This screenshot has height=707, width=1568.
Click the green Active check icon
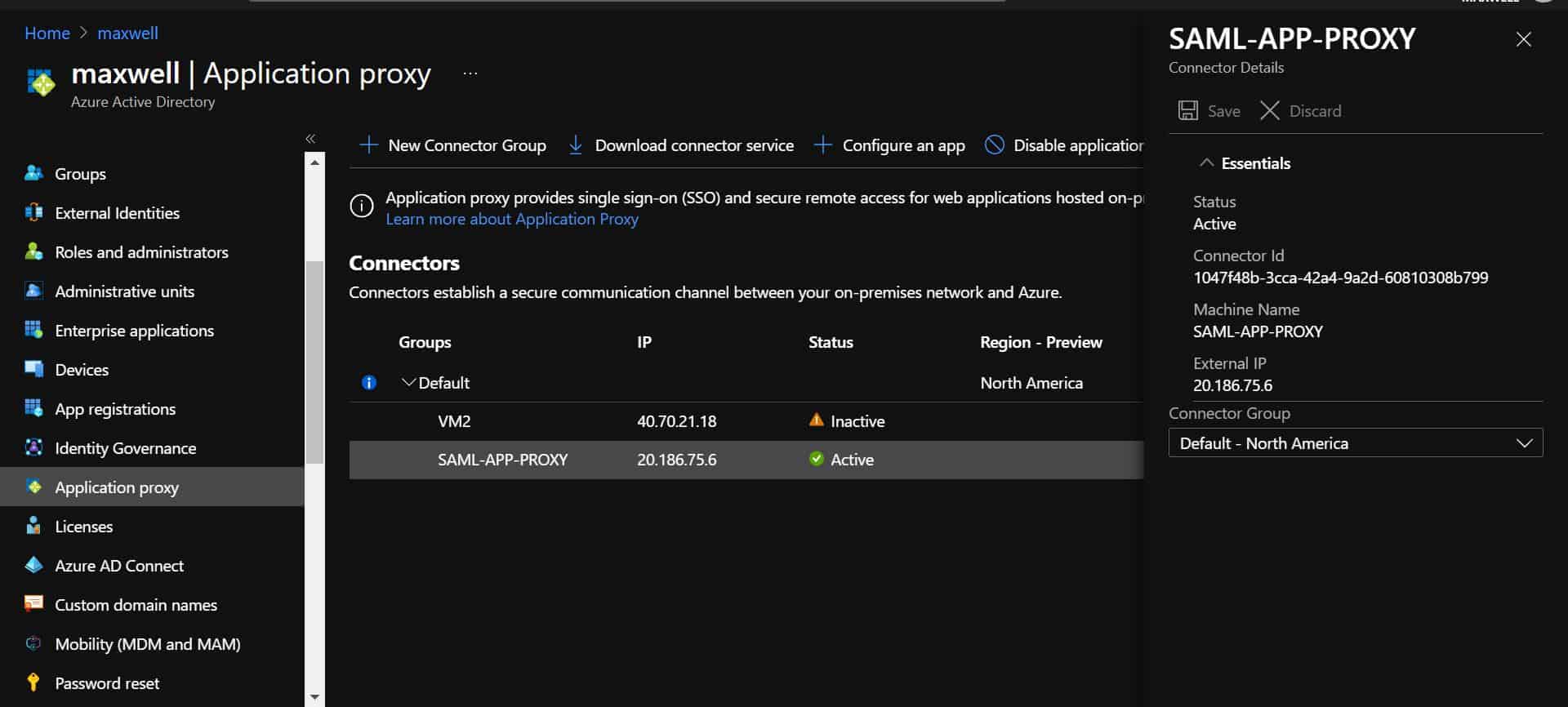click(x=816, y=459)
